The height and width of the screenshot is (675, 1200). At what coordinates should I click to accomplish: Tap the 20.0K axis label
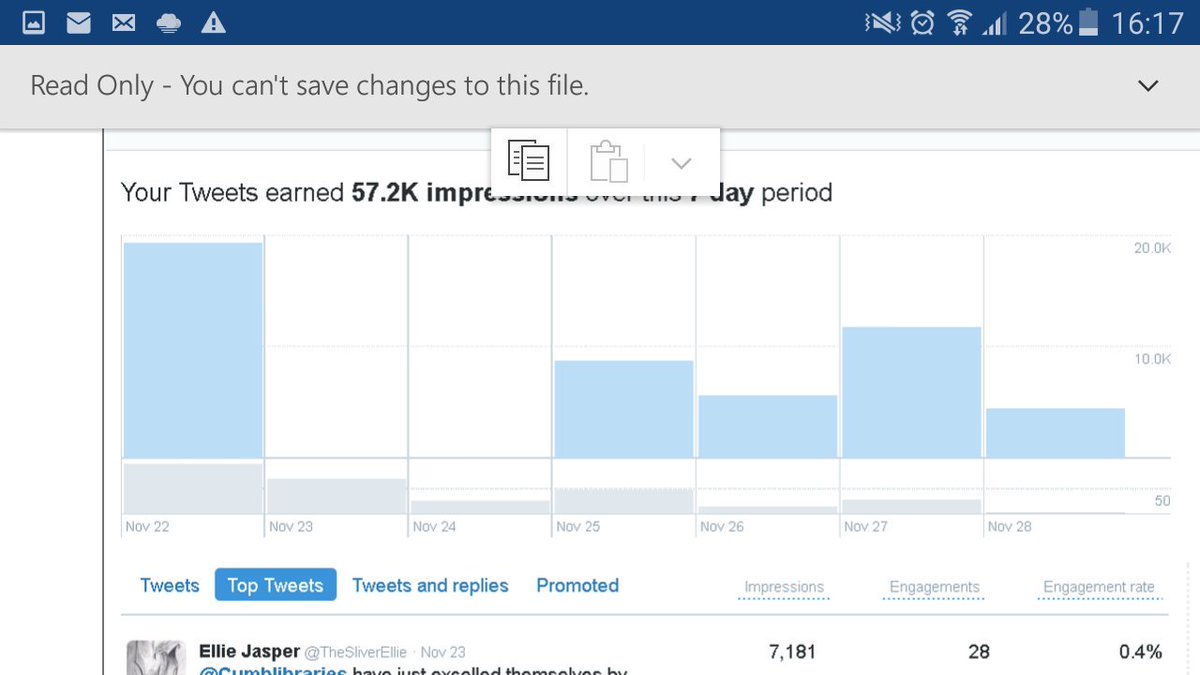[x=1152, y=248]
